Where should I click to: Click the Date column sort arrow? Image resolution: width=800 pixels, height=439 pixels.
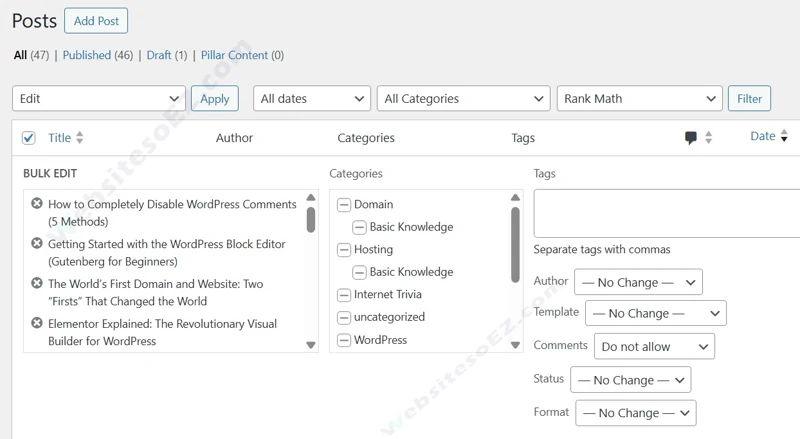click(784, 137)
